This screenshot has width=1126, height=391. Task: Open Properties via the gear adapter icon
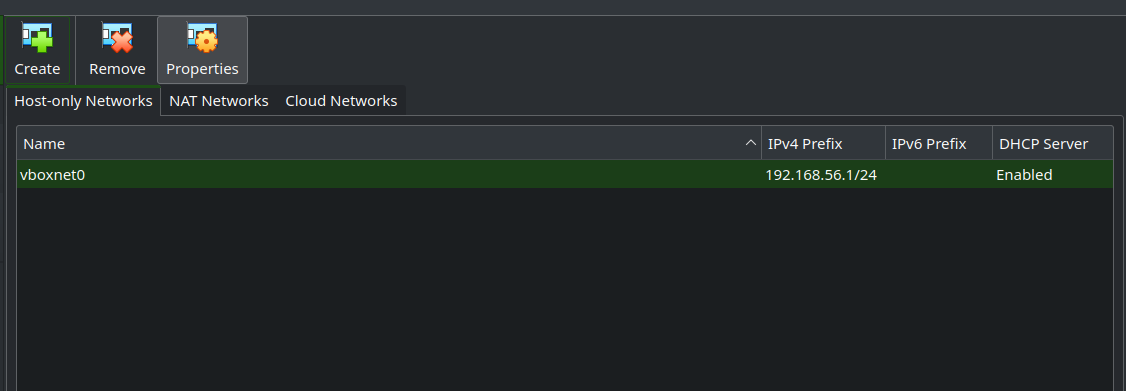pyautogui.click(x=203, y=37)
